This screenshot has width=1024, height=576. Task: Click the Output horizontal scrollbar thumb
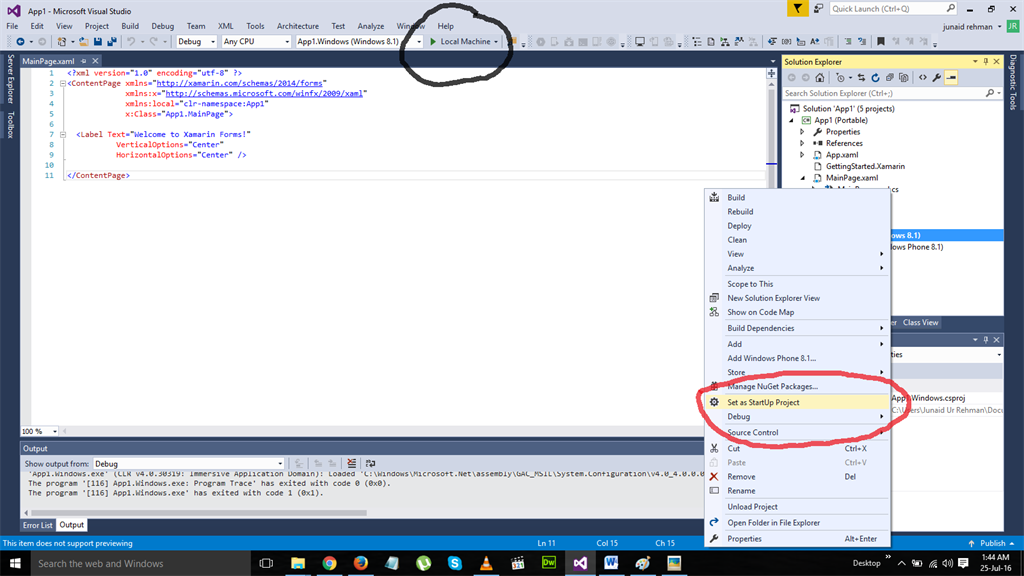[199, 513]
